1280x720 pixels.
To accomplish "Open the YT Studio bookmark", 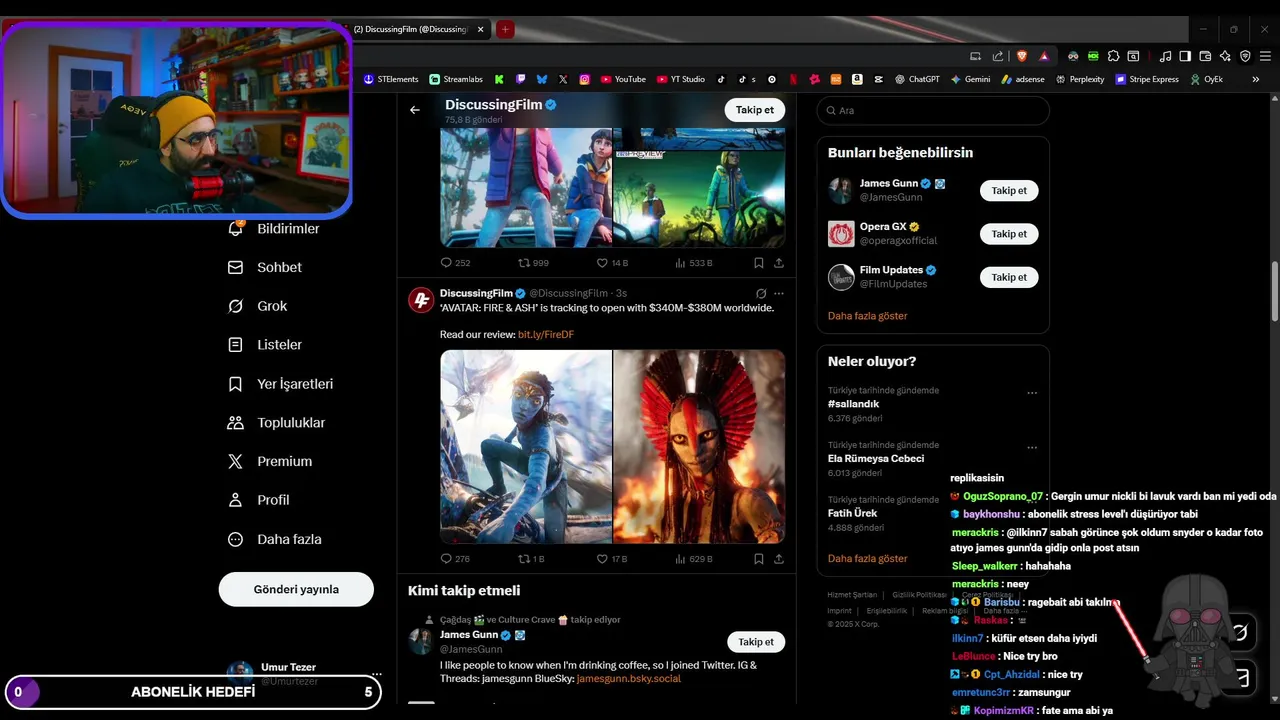I will pyautogui.click(x=681, y=79).
